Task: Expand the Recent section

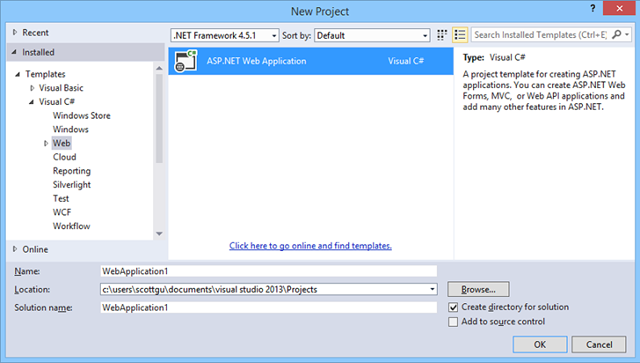Action: click(x=15, y=32)
